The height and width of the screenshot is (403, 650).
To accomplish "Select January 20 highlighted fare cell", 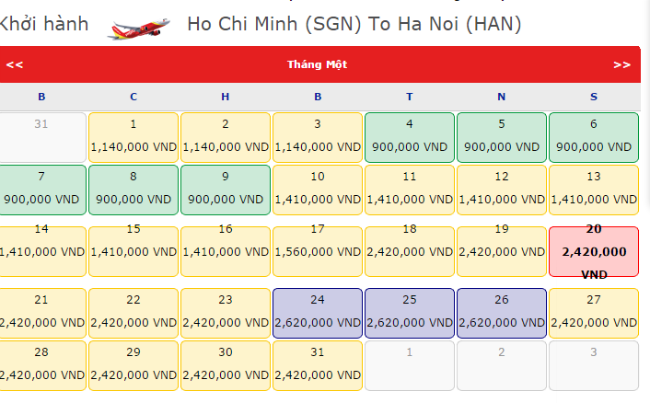I will coord(594,251).
